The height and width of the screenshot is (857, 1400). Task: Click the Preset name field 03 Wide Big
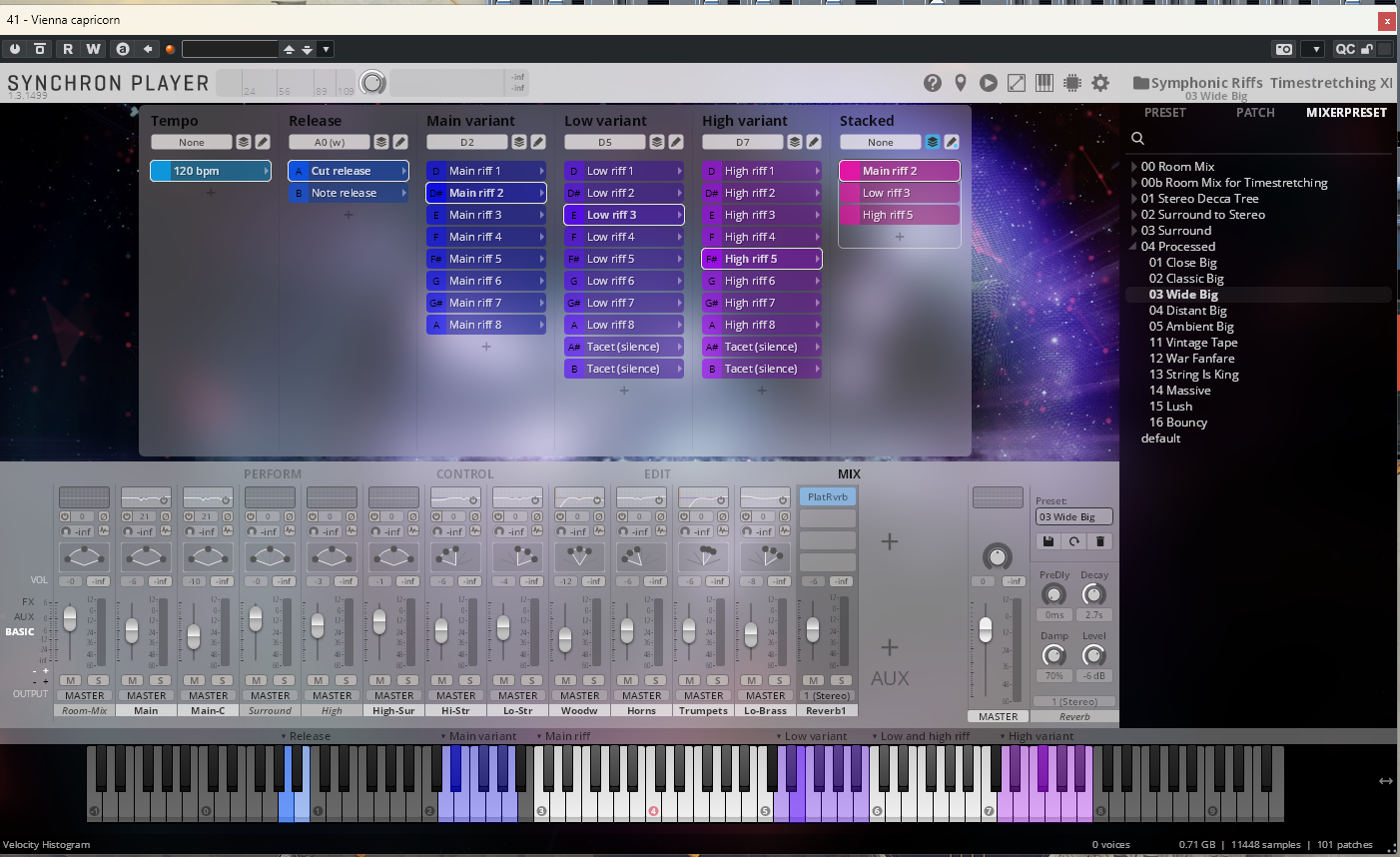[1074, 516]
